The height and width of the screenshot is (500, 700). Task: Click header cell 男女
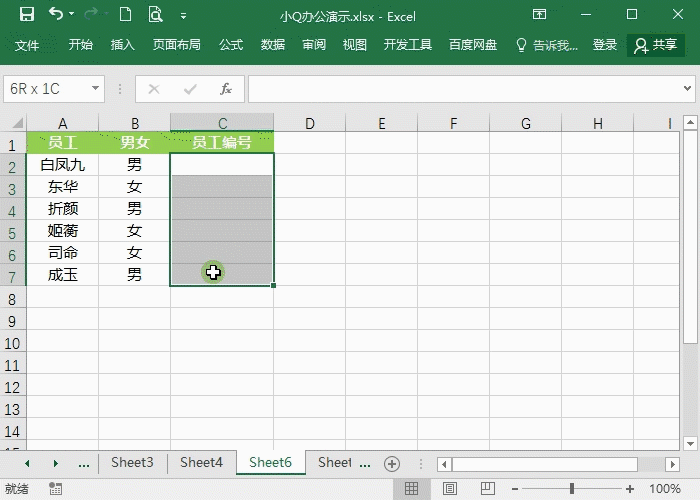[x=134, y=143]
